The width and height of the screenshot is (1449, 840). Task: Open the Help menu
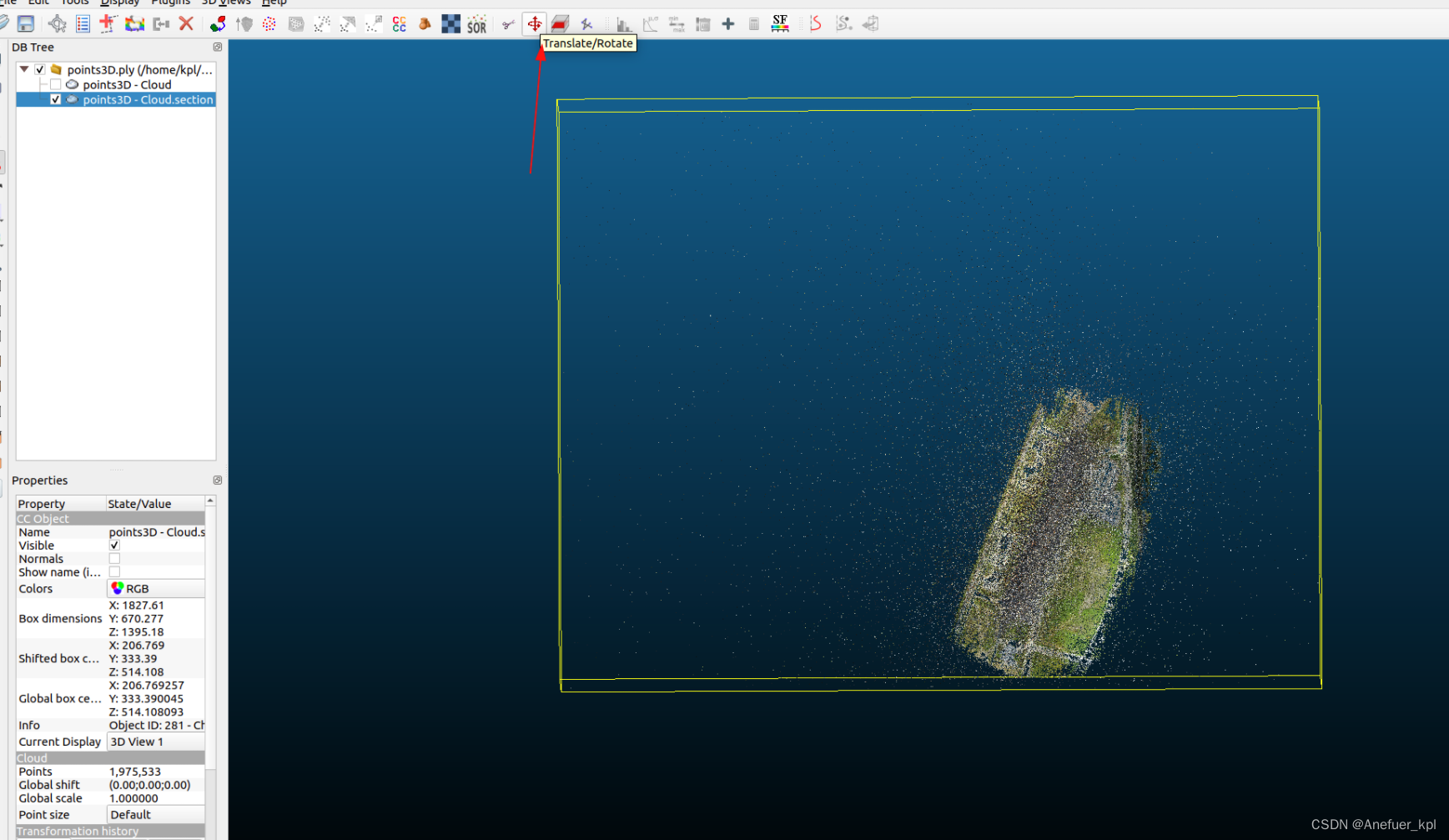point(274,3)
